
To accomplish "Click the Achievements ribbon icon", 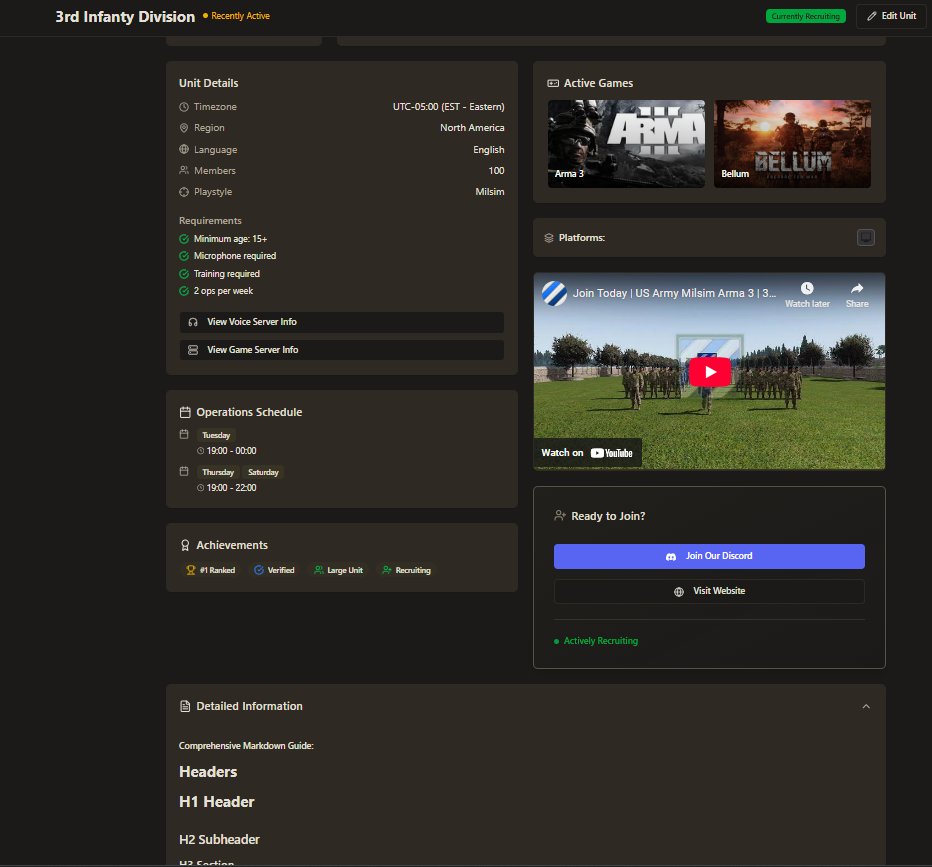I will coord(185,546).
